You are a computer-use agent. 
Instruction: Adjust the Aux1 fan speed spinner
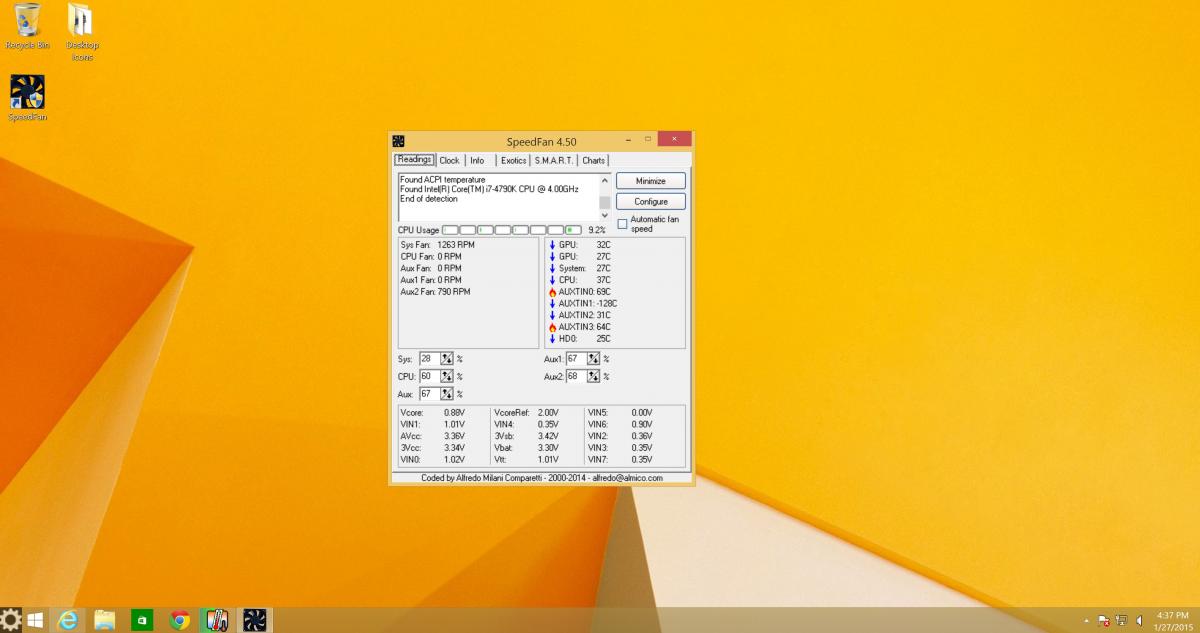coord(594,359)
